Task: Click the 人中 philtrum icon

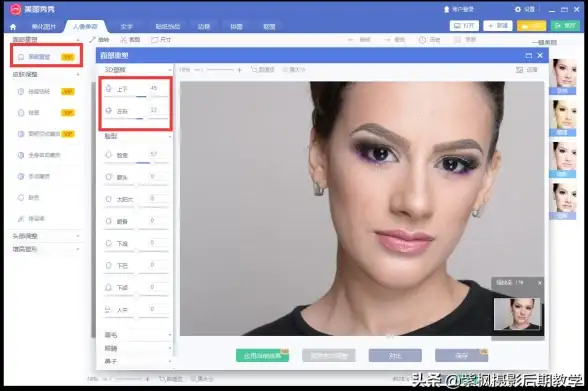Action: pyautogui.click(x=109, y=310)
